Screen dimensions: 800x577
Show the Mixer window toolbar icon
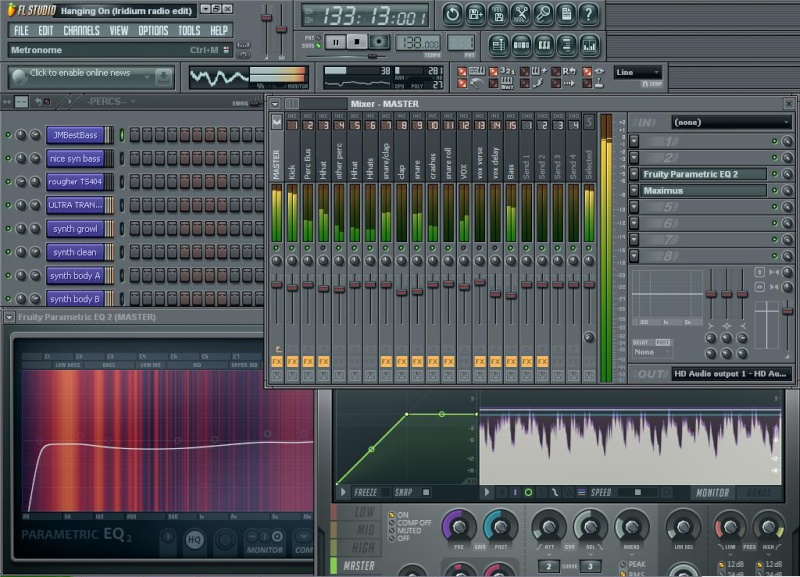(589, 45)
